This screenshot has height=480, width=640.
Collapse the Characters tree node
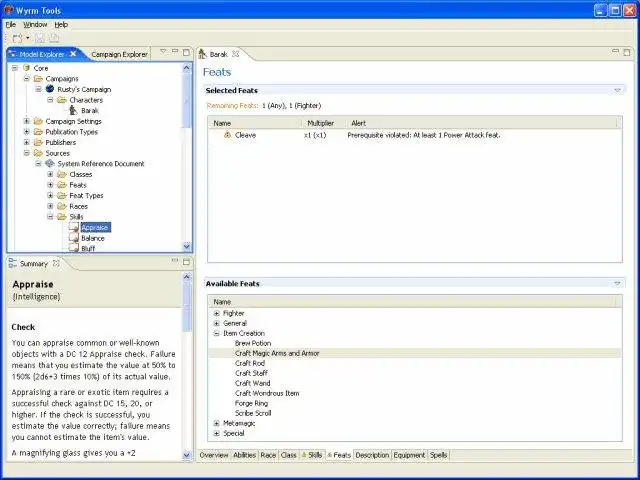(50, 100)
